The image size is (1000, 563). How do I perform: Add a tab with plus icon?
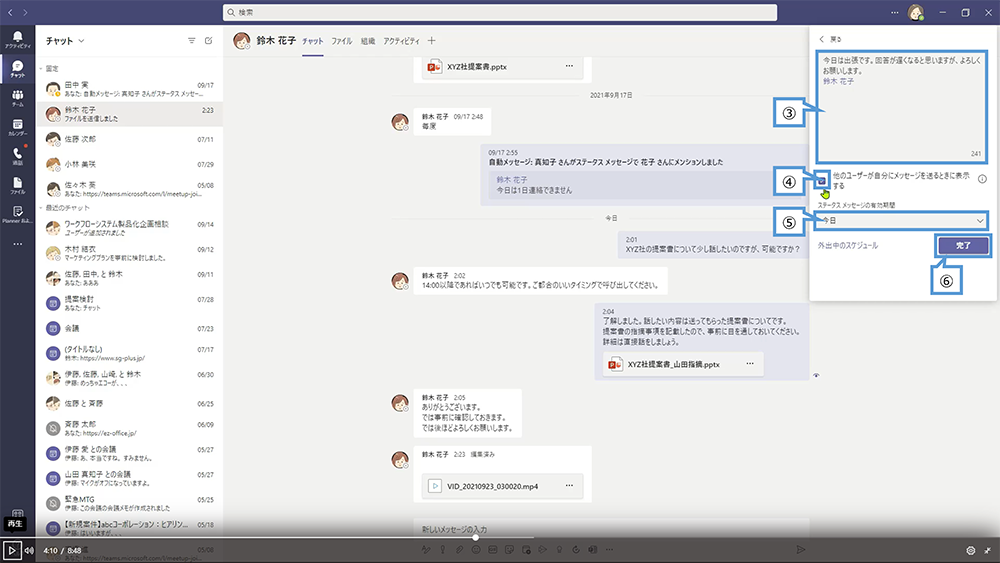[432, 40]
